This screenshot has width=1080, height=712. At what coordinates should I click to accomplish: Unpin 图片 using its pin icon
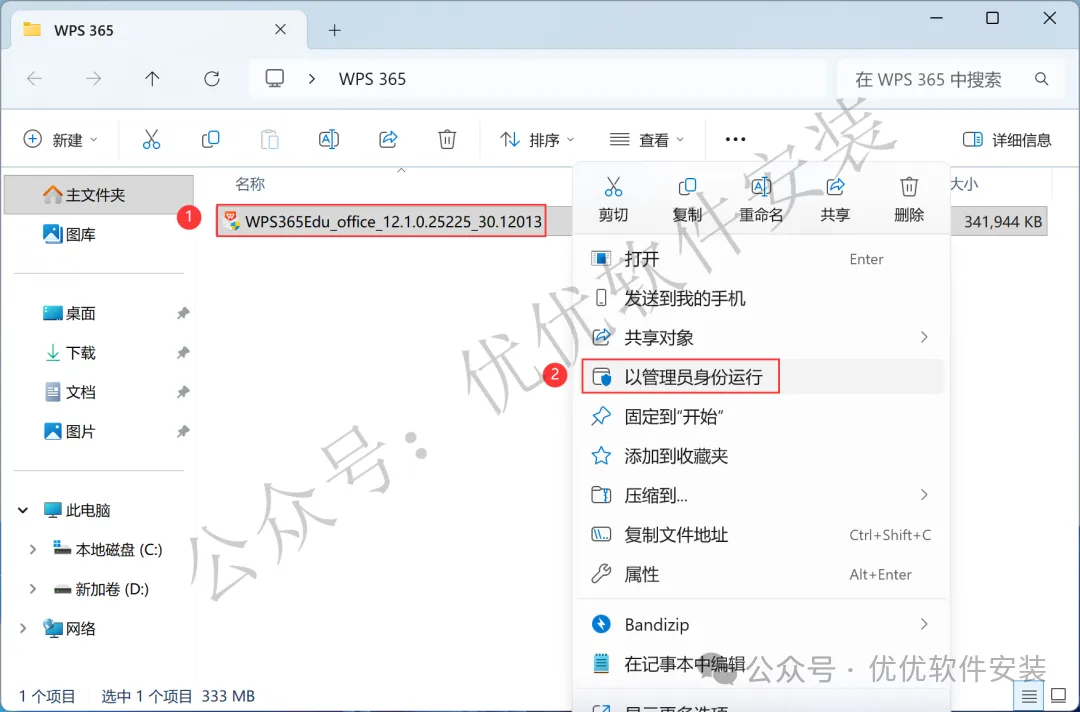coord(183,432)
